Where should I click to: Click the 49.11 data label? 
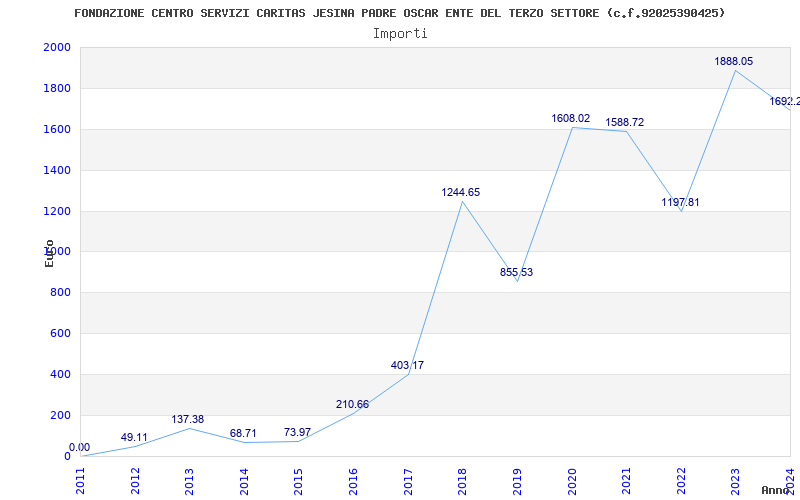(134, 437)
